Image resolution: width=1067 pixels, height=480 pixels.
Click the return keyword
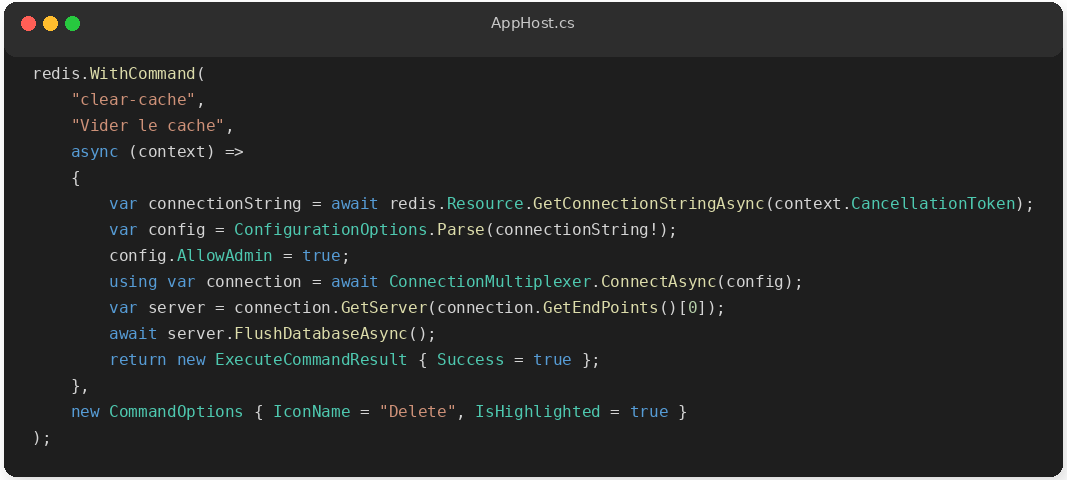coord(138,359)
